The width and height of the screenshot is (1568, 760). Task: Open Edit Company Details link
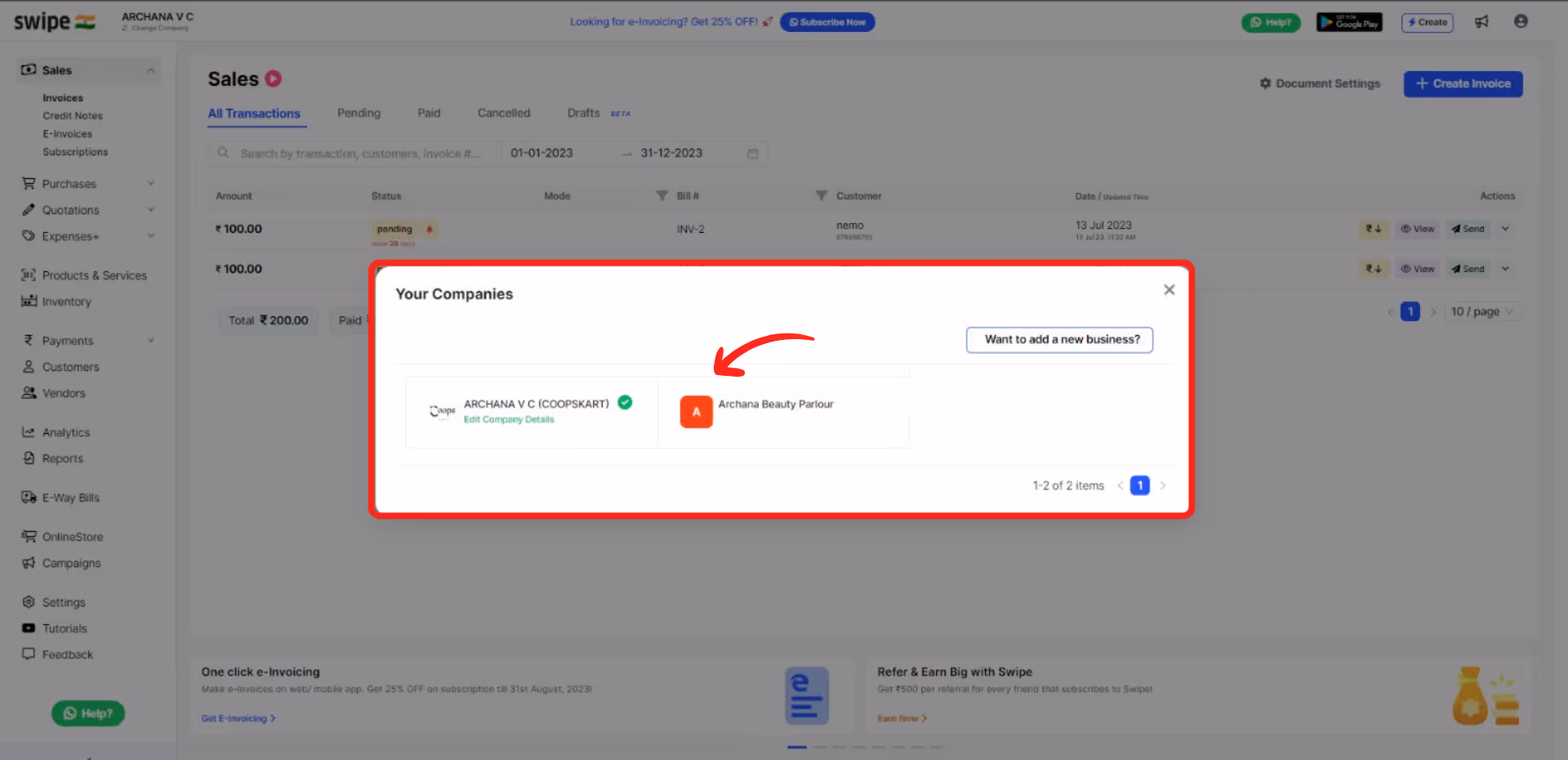click(509, 419)
